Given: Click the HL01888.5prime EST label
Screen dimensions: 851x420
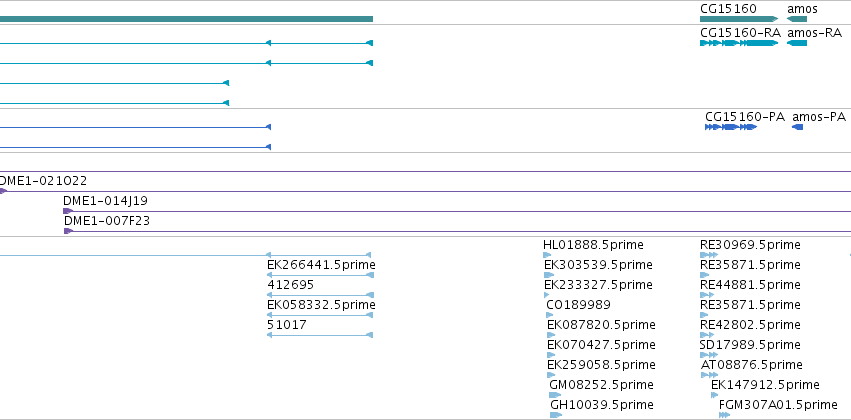Looking at the screenshot, I should tap(593, 245).
